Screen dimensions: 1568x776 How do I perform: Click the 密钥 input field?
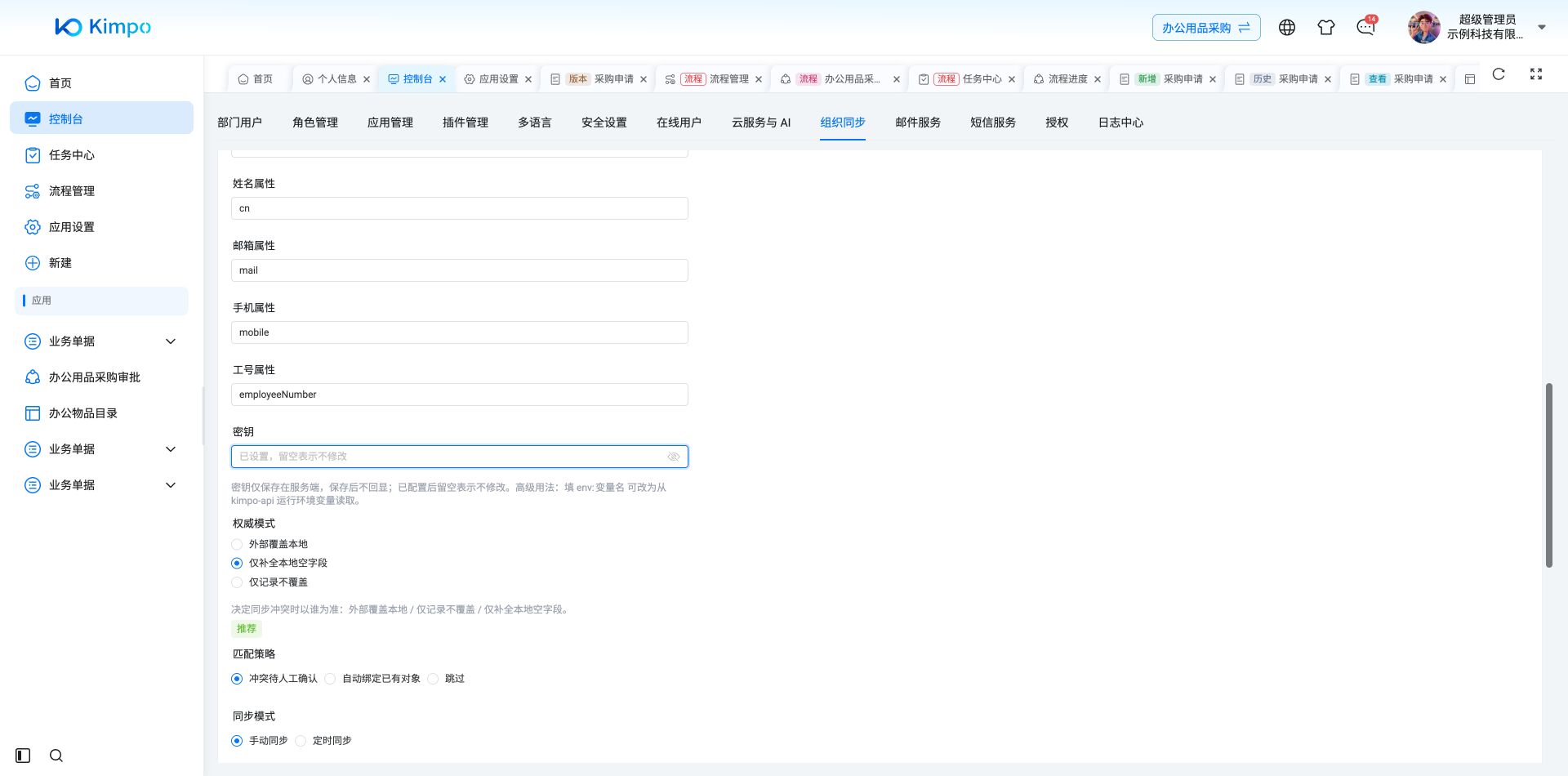click(460, 457)
